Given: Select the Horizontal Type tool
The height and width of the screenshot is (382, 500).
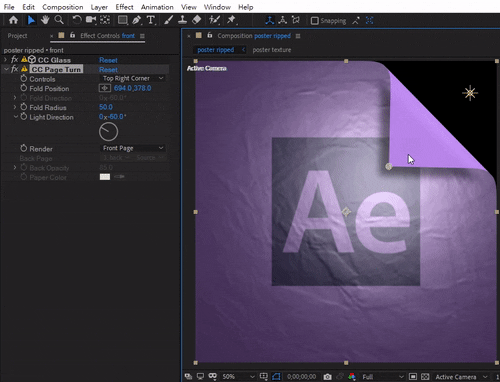Looking at the screenshot, I should pyautogui.click(x=151, y=20).
